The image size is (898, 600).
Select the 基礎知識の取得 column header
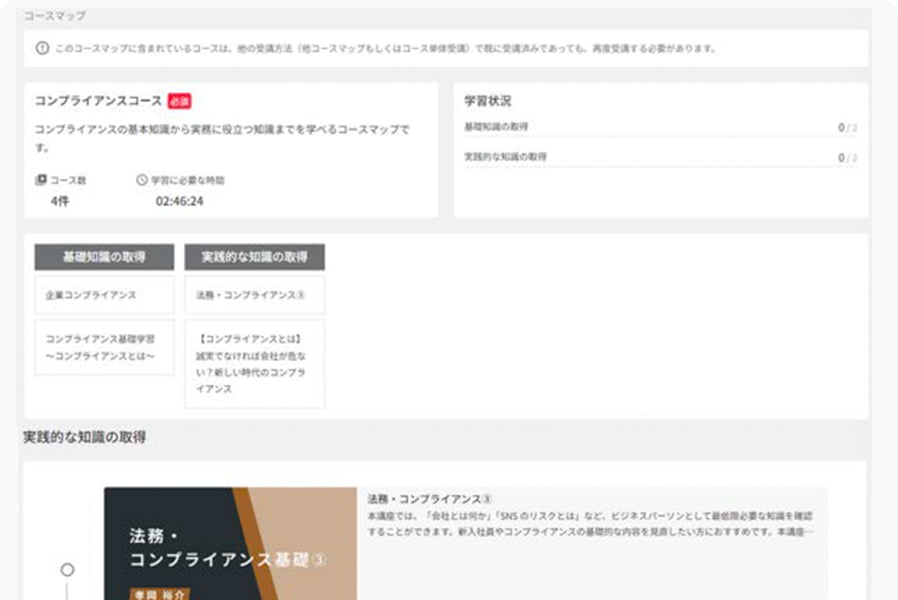pyautogui.click(x=104, y=257)
